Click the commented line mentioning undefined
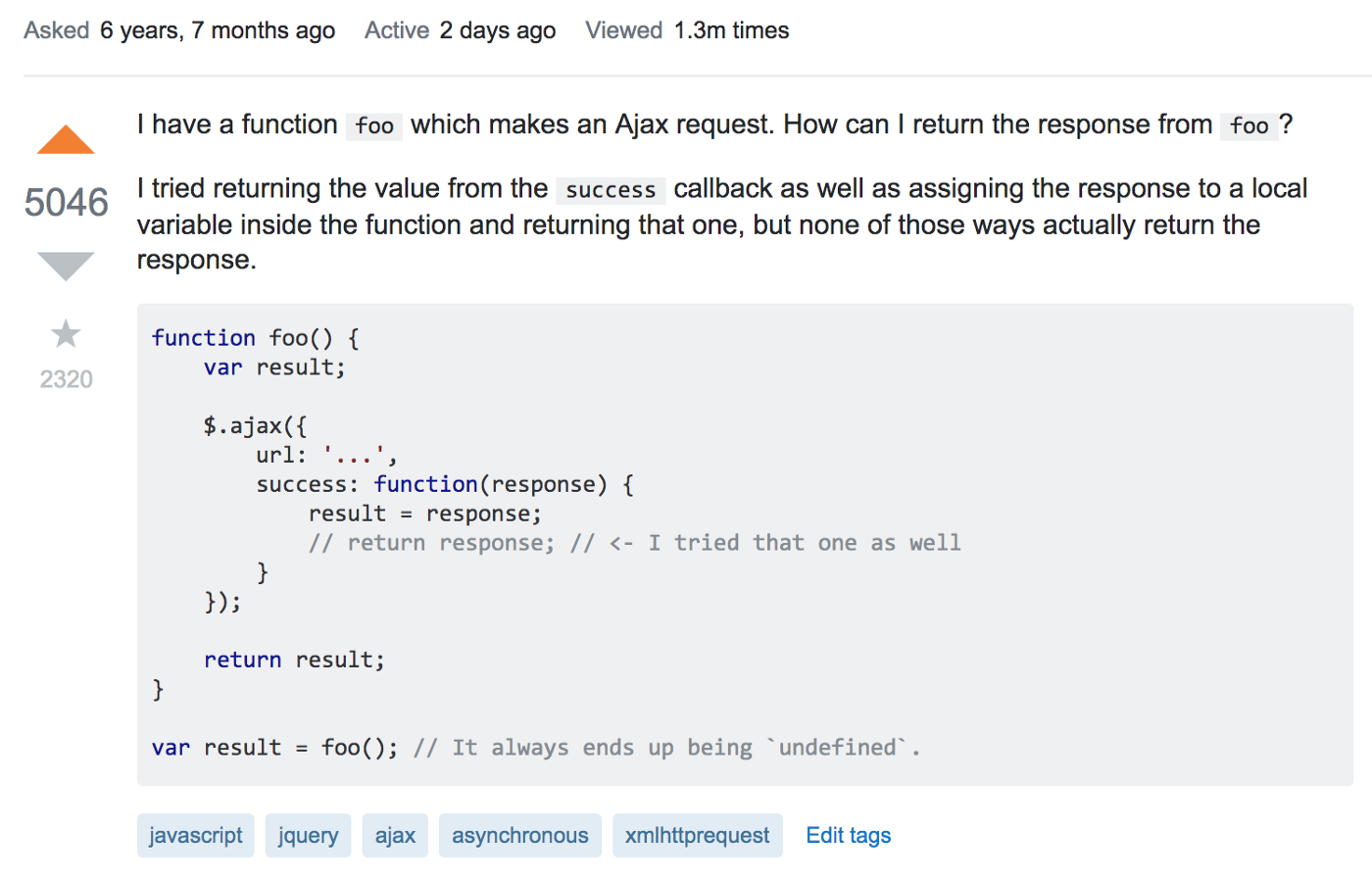 tap(666, 747)
